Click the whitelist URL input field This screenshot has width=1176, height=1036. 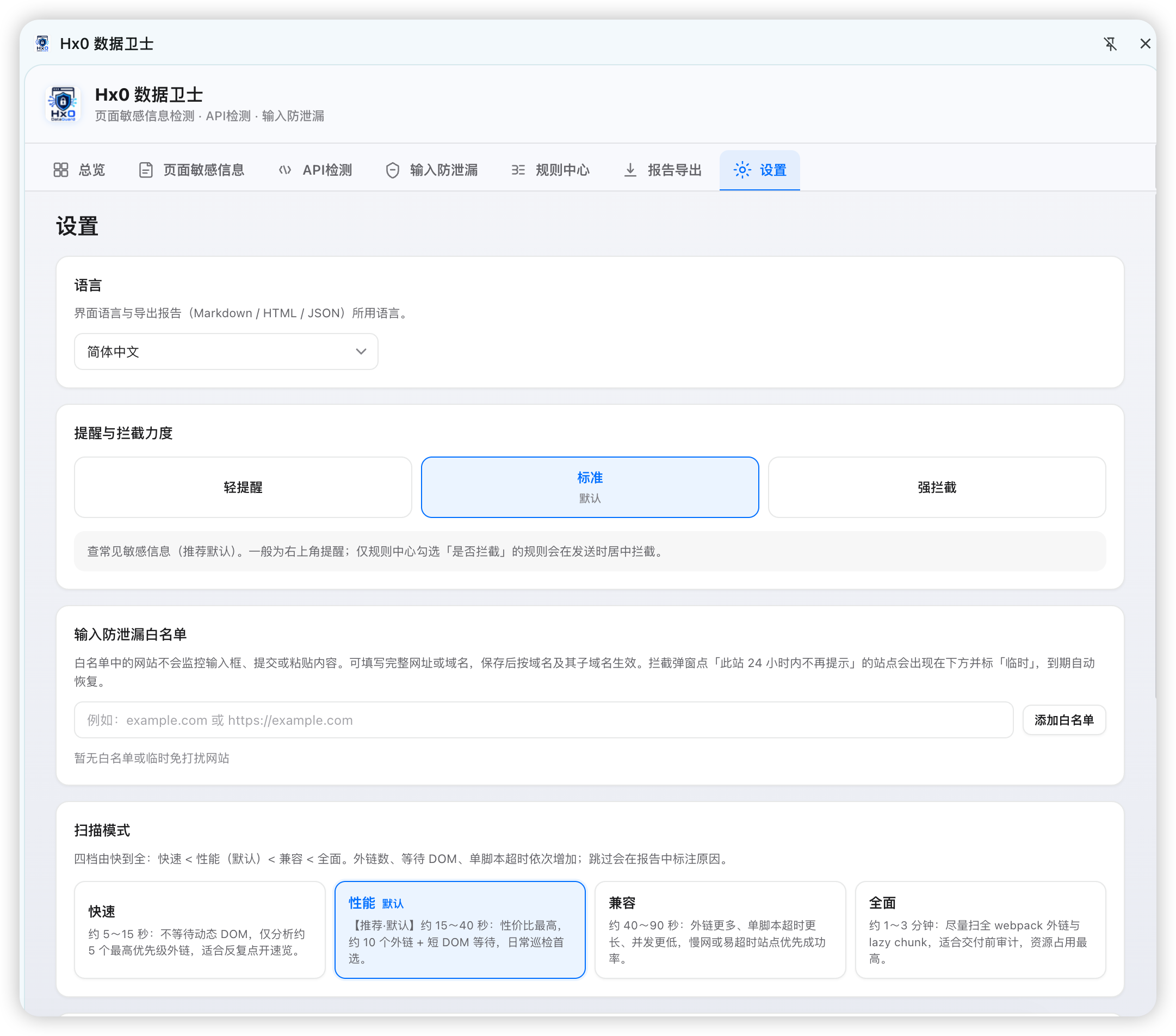[x=544, y=720]
